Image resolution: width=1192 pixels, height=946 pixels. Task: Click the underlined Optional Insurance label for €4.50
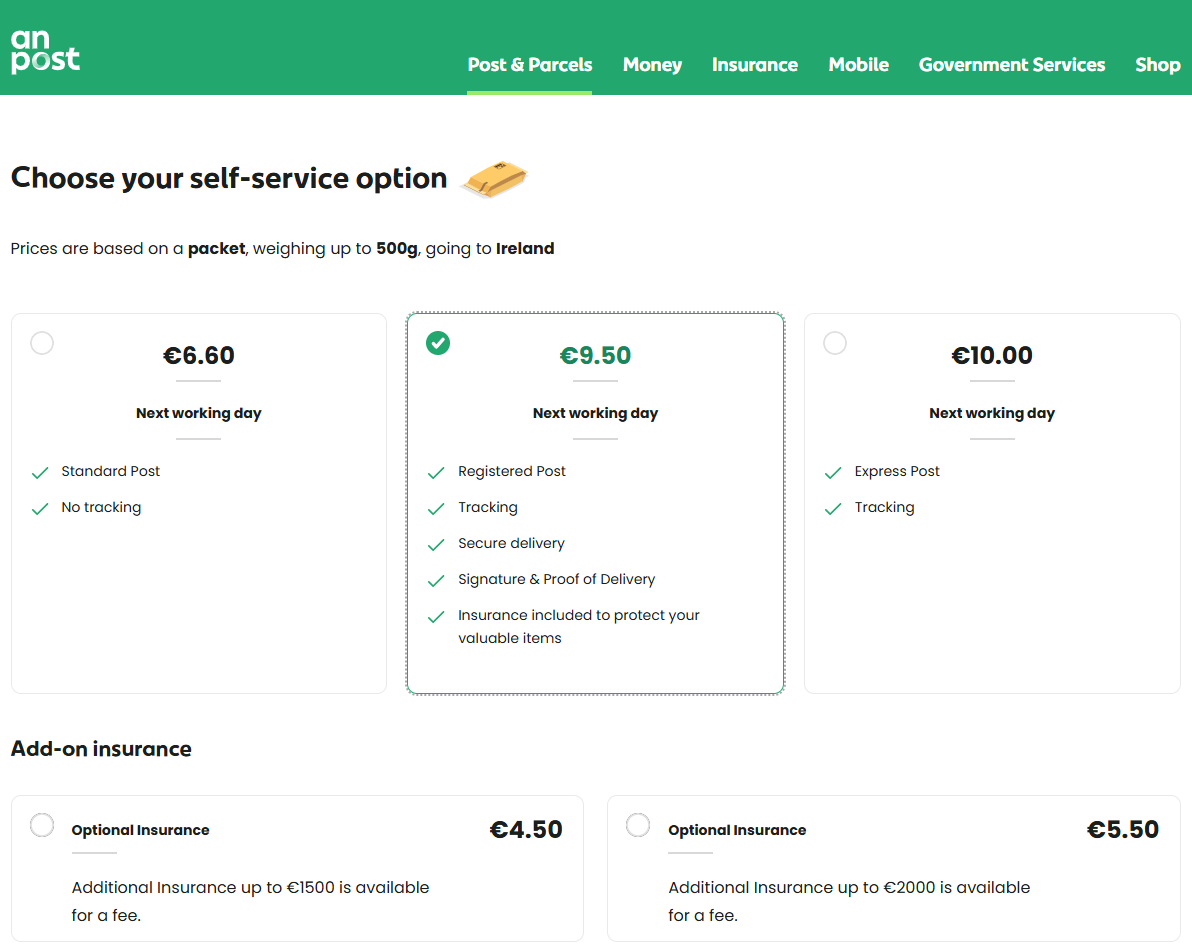click(x=140, y=829)
